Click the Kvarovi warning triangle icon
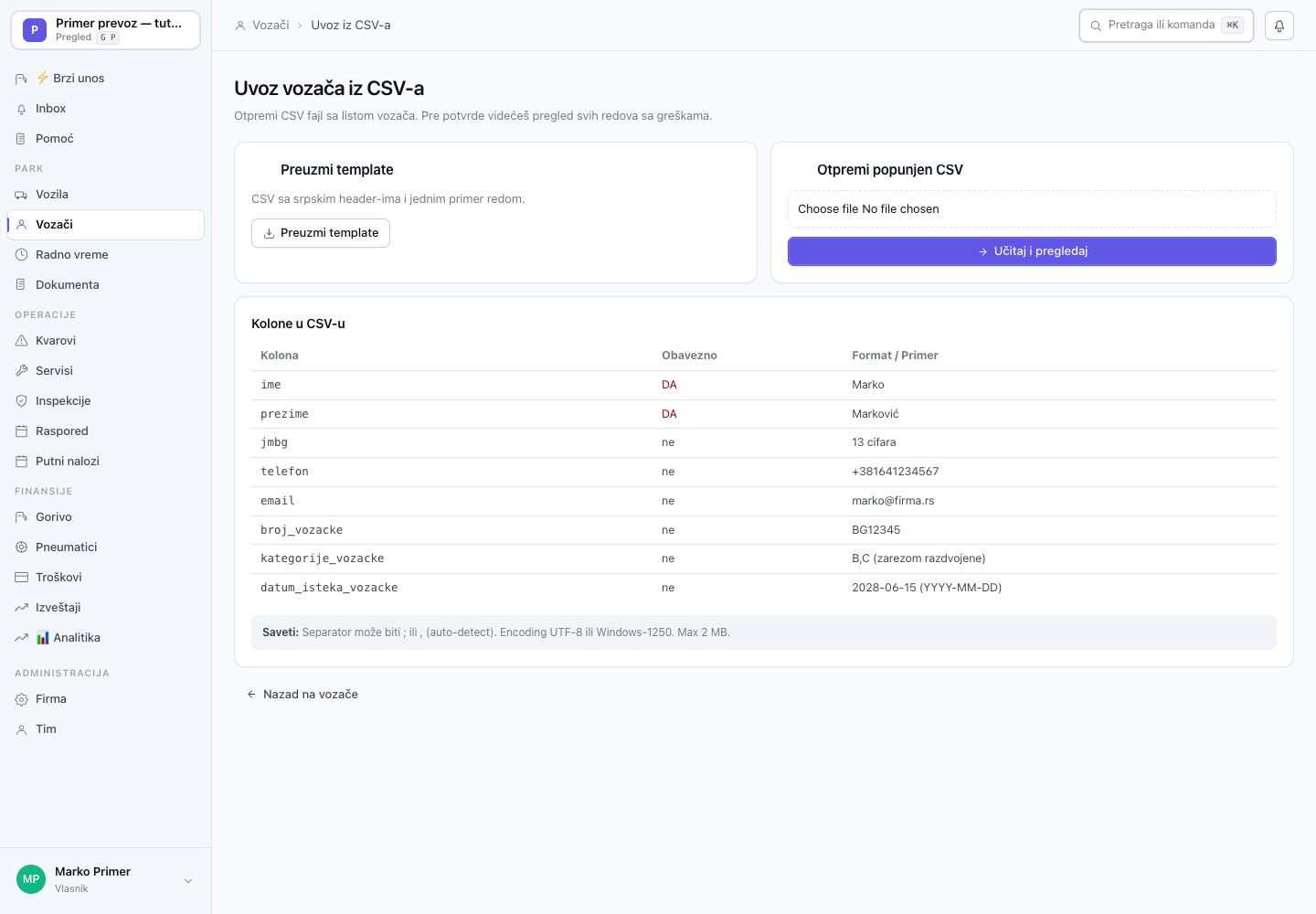The height and width of the screenshot is (914, 1316). point(21,341)
